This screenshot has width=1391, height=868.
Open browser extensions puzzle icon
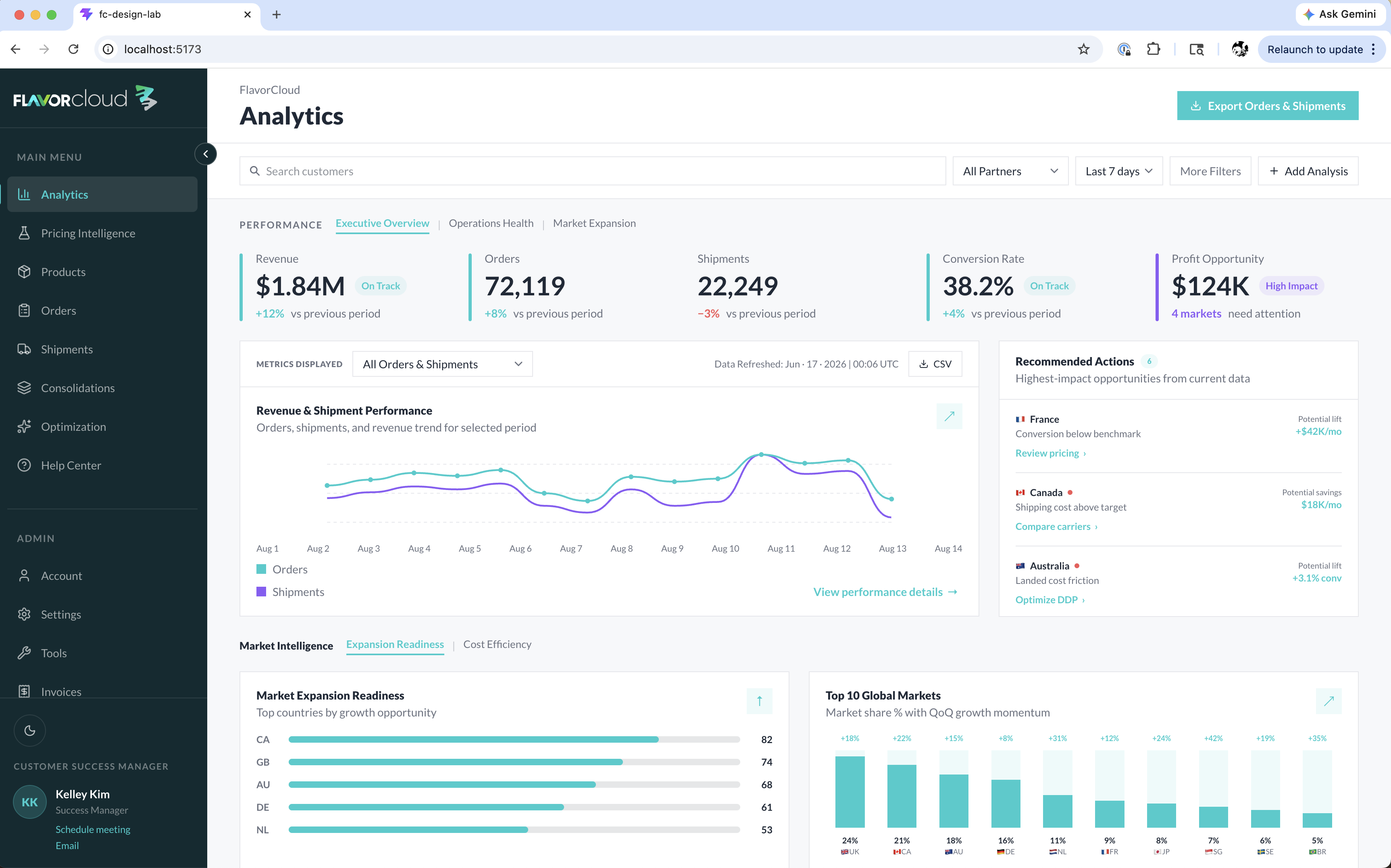(x=1153, y=50)
